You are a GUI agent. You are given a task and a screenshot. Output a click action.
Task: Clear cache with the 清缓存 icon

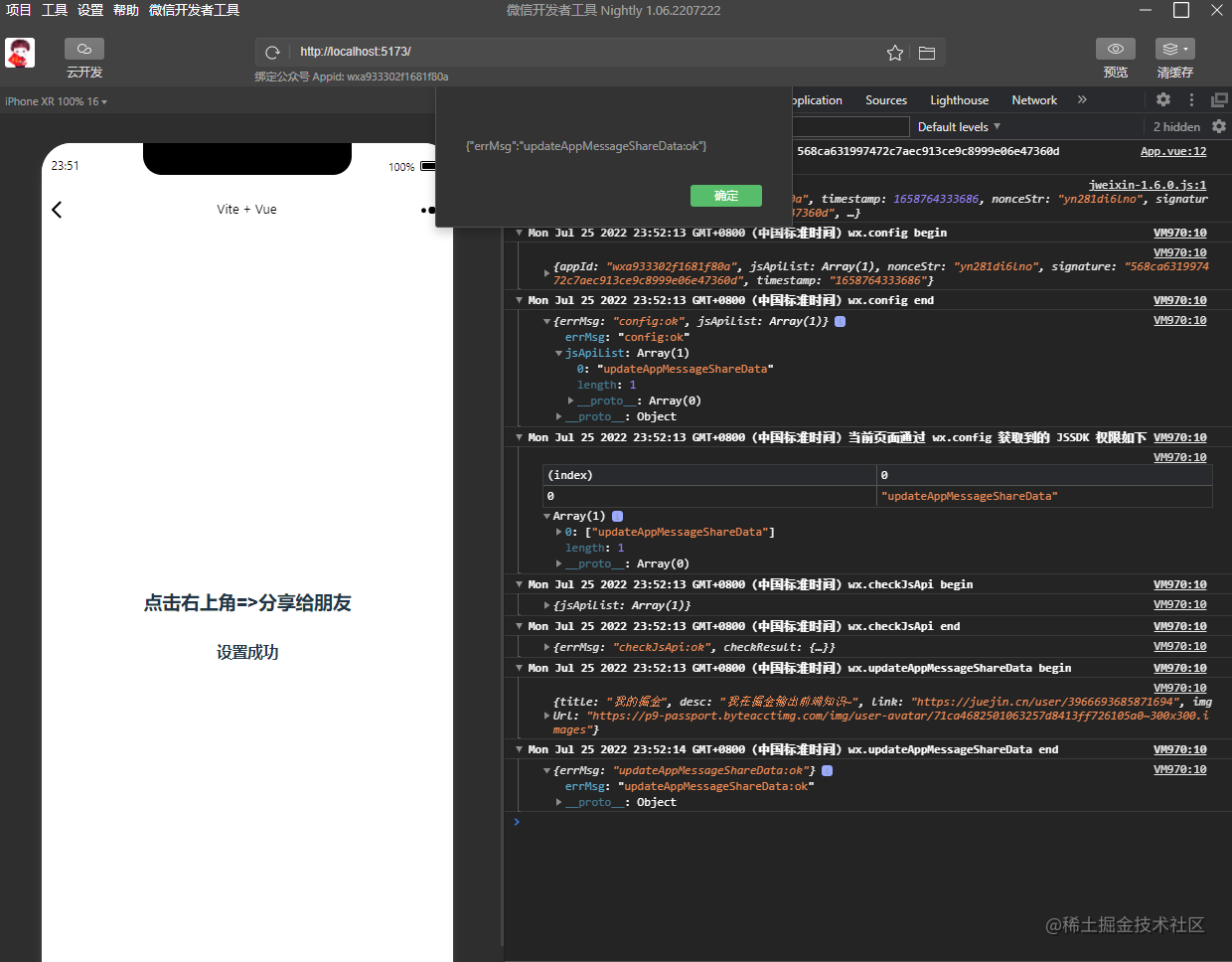pyautogui.click(x=1175, y=49)
